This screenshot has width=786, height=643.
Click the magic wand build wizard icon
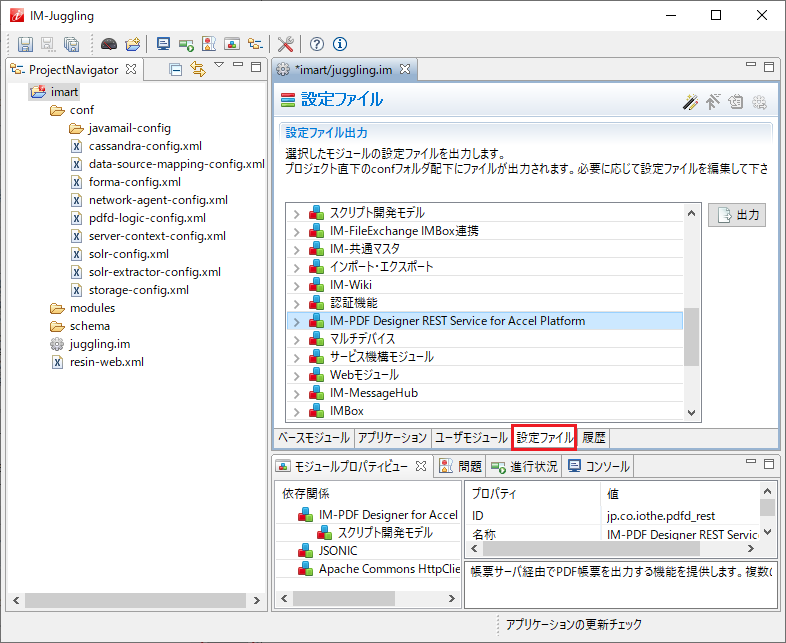point(690,102)
